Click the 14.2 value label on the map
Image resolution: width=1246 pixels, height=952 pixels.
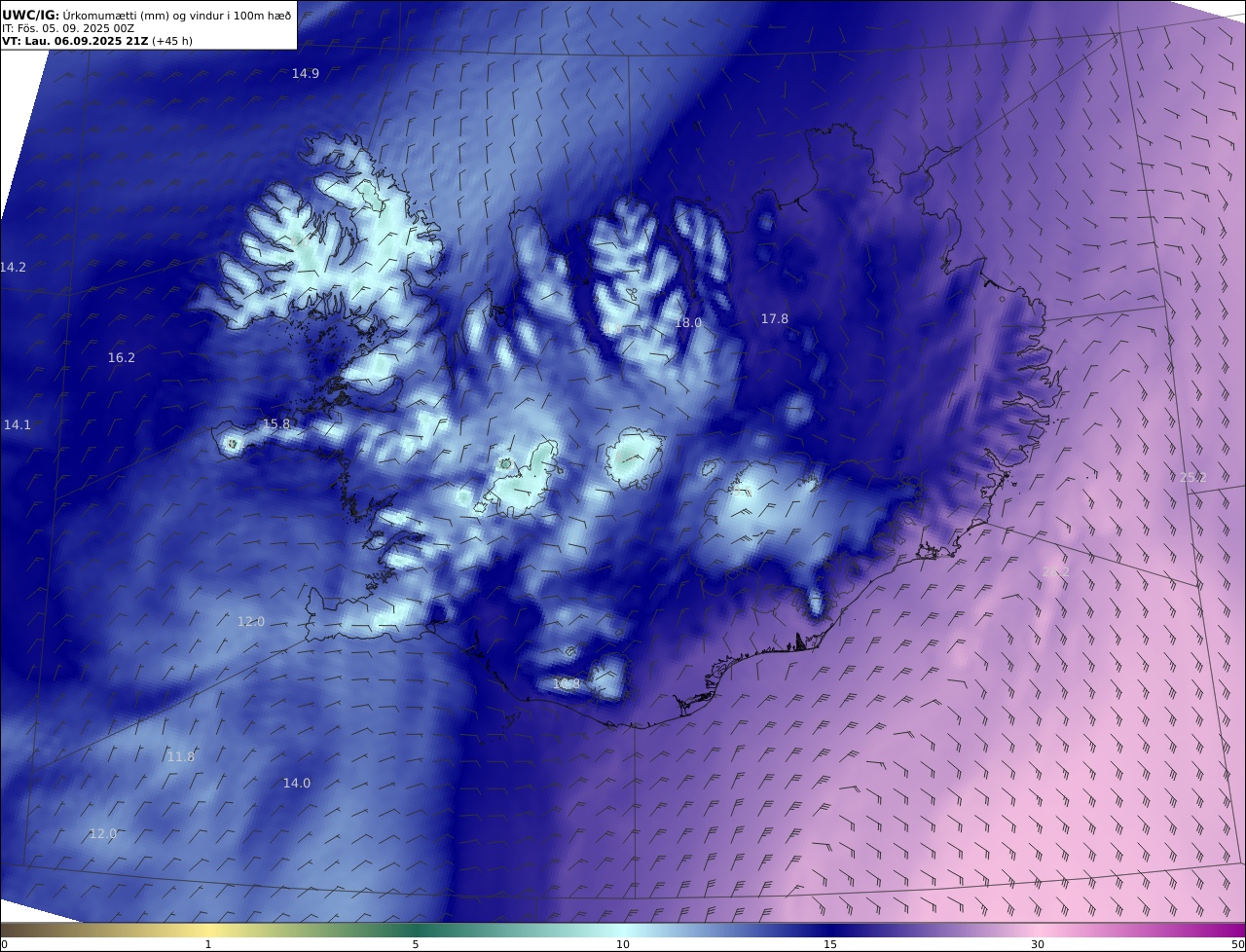[x=13, y=267]
